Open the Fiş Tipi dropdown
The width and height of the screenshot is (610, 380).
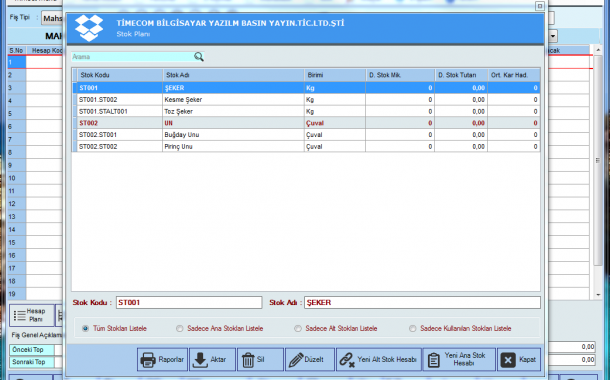(53, 18)
